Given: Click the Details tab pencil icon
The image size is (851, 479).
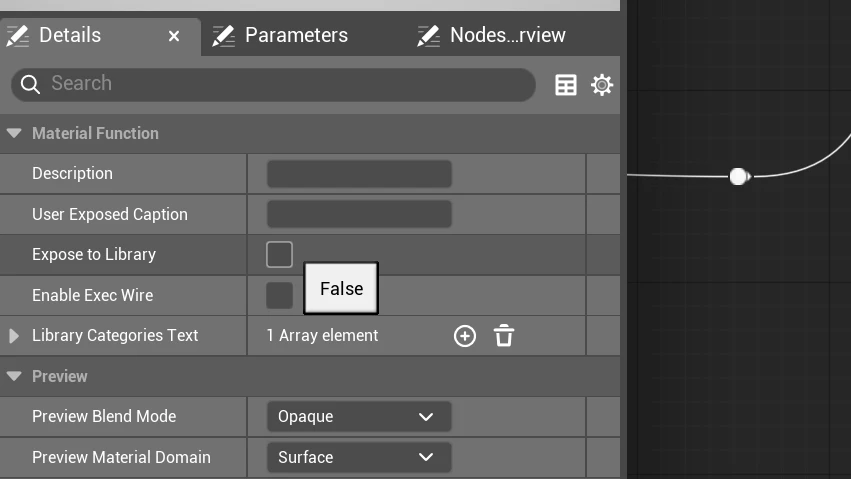Looking at the screenshot, I should pyautogui.click(x=17, y=36).
